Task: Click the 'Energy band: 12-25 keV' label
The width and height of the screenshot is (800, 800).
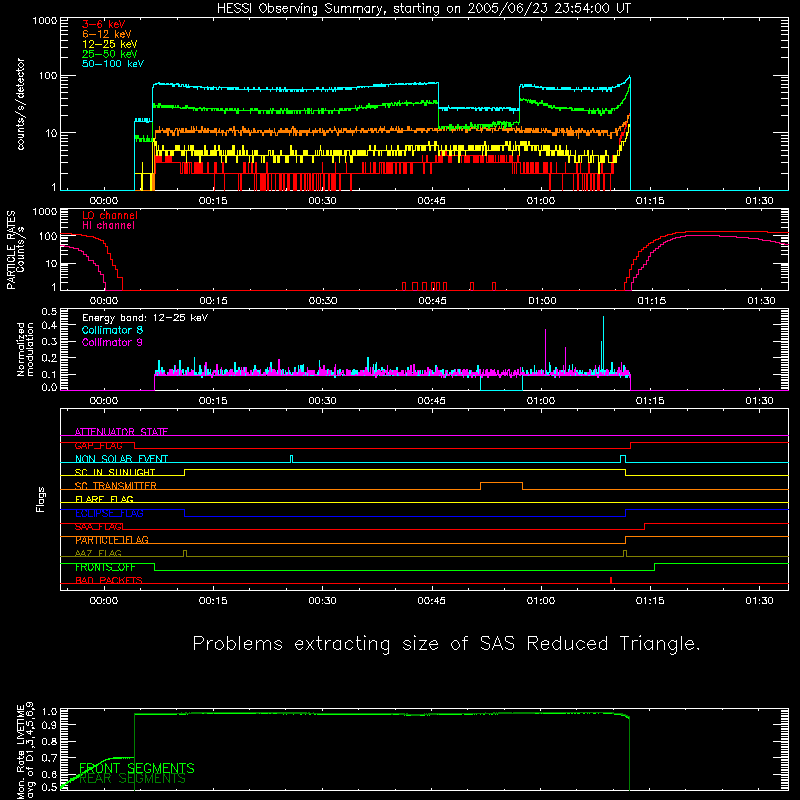Action: coord(145,318)
